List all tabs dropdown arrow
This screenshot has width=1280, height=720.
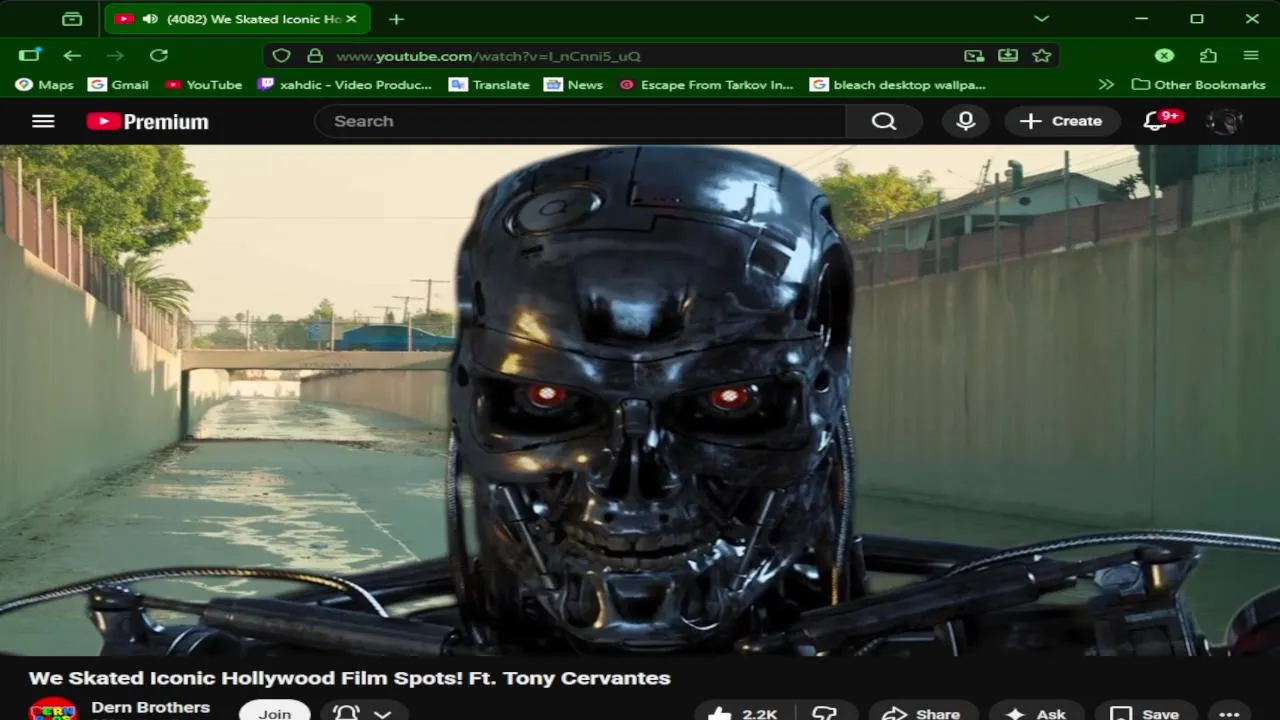[1041, 19]
